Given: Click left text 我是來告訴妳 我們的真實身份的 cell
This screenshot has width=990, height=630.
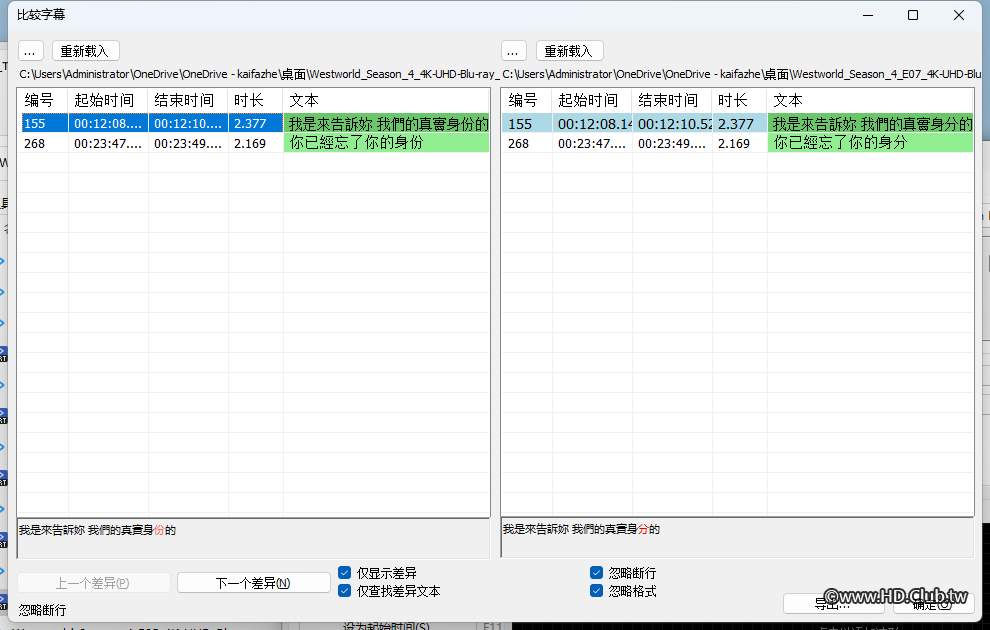Looking at the screenshot, I should coord(386,124).
